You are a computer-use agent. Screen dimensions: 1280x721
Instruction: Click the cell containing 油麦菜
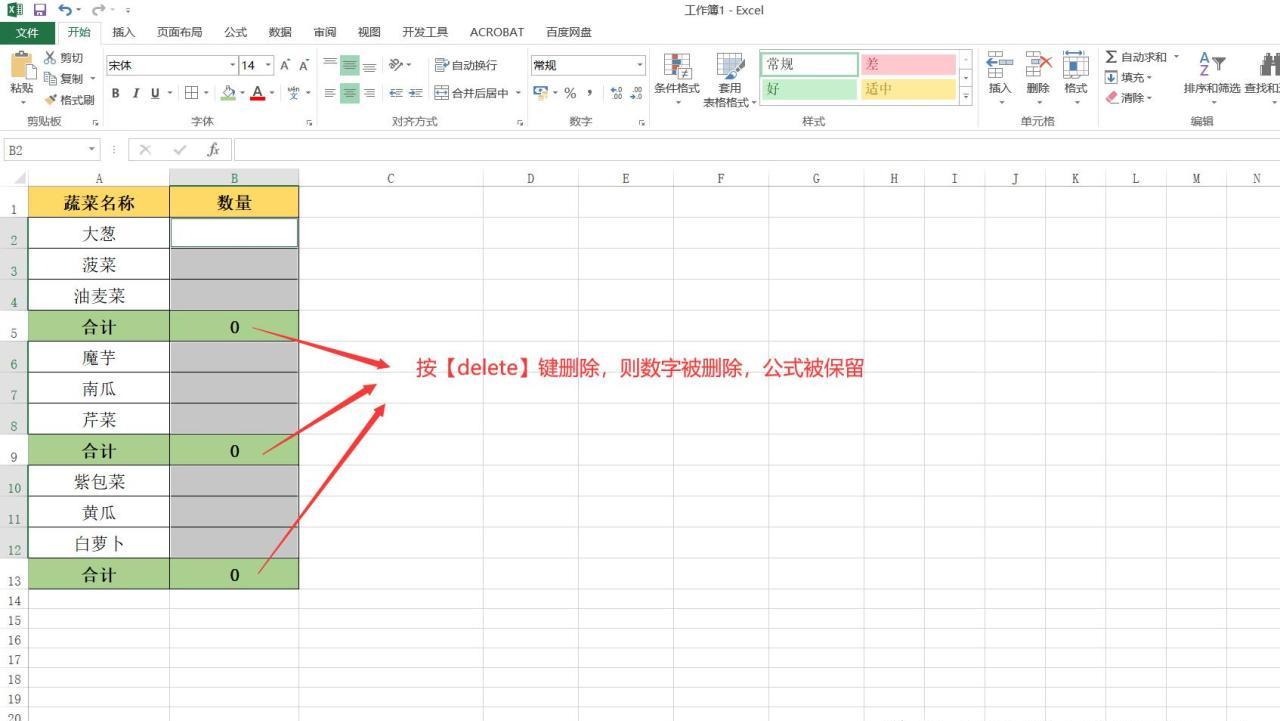tap(99, 295)
